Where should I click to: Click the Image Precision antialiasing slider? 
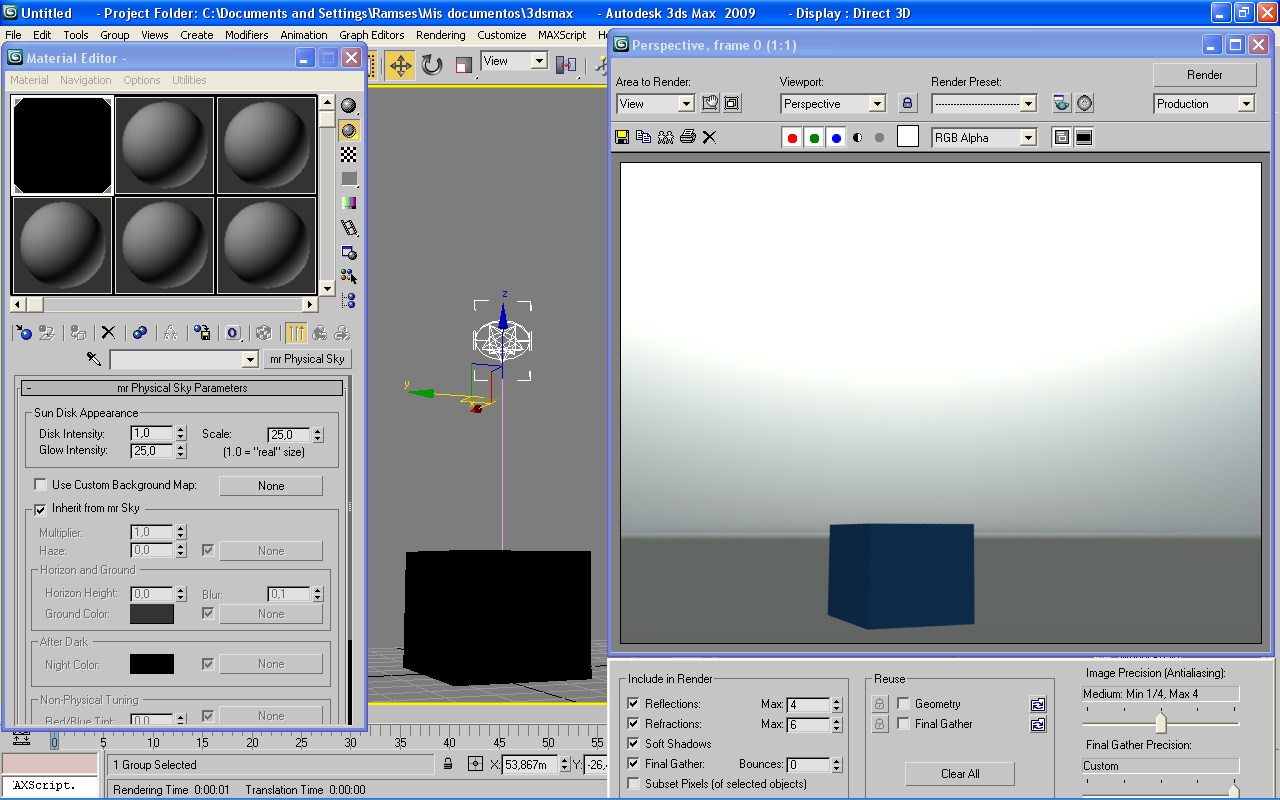point(1161,721)
